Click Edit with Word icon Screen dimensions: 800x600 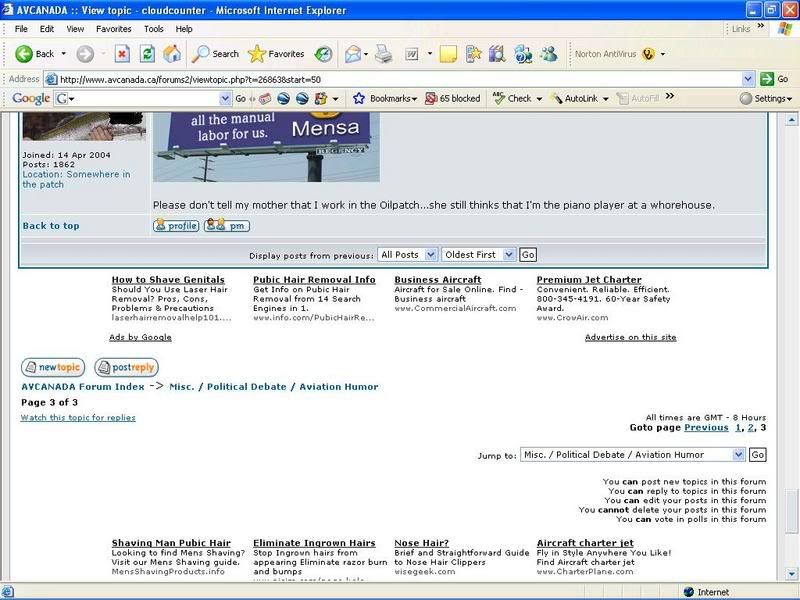pos(412,54)
